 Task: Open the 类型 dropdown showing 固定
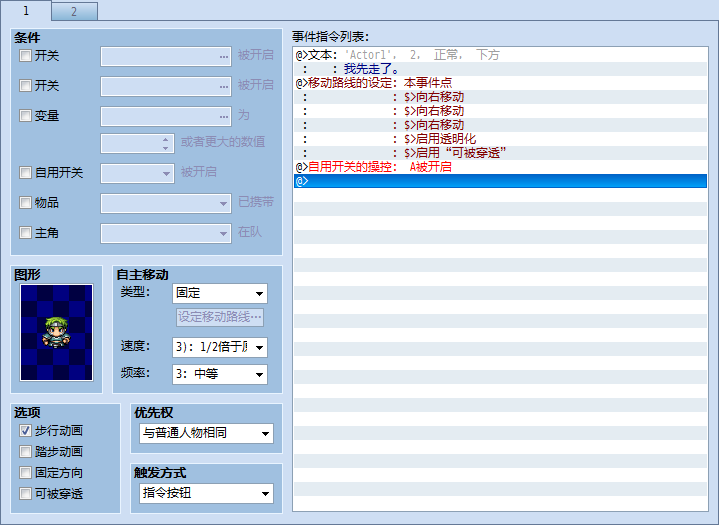220,293
